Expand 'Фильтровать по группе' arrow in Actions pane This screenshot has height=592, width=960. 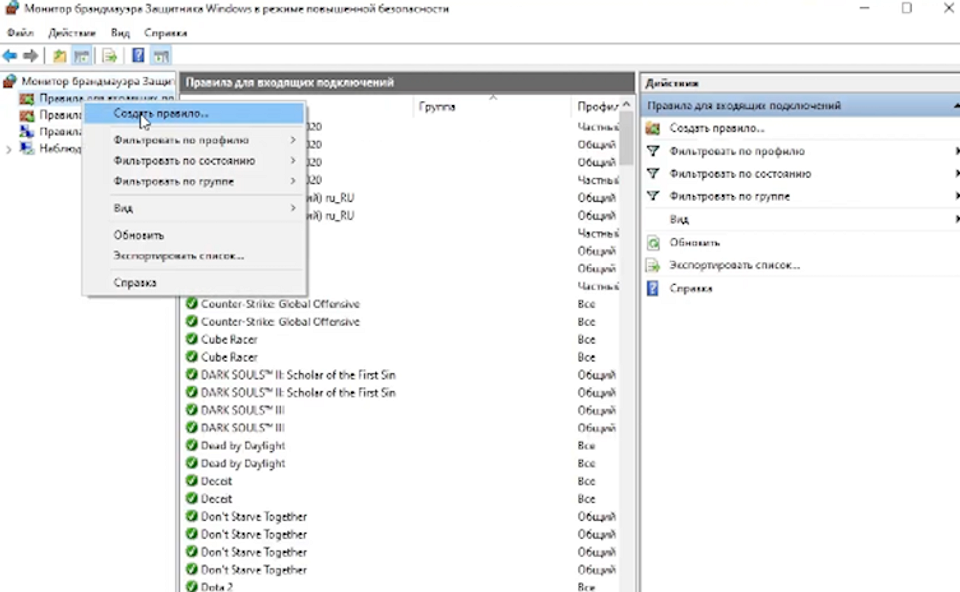[956, 197]
